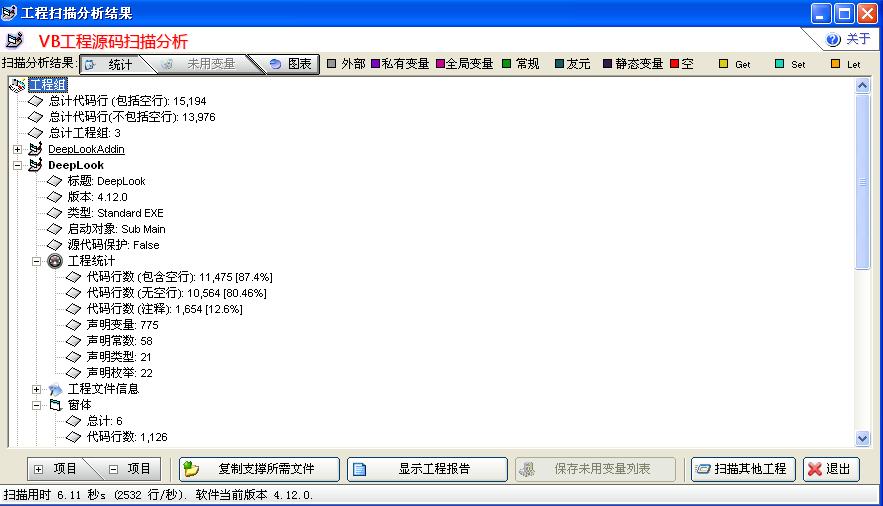Screen dimensions: 883x506
Task: Click 扫描其他工程 button
Action: pyautogui.click(x=743, y=469)
